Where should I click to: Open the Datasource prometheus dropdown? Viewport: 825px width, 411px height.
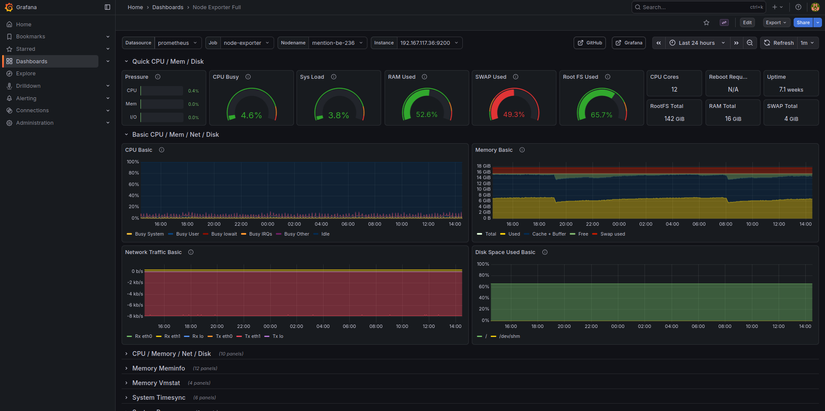coord(177,43)
